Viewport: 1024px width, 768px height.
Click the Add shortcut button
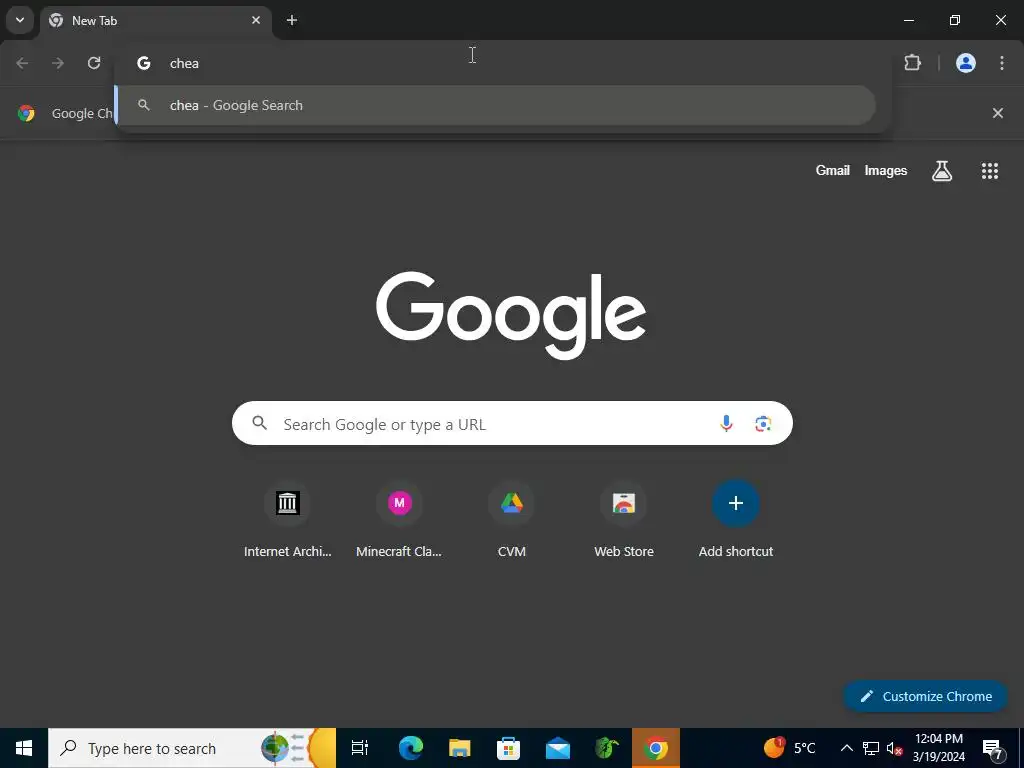735,520
